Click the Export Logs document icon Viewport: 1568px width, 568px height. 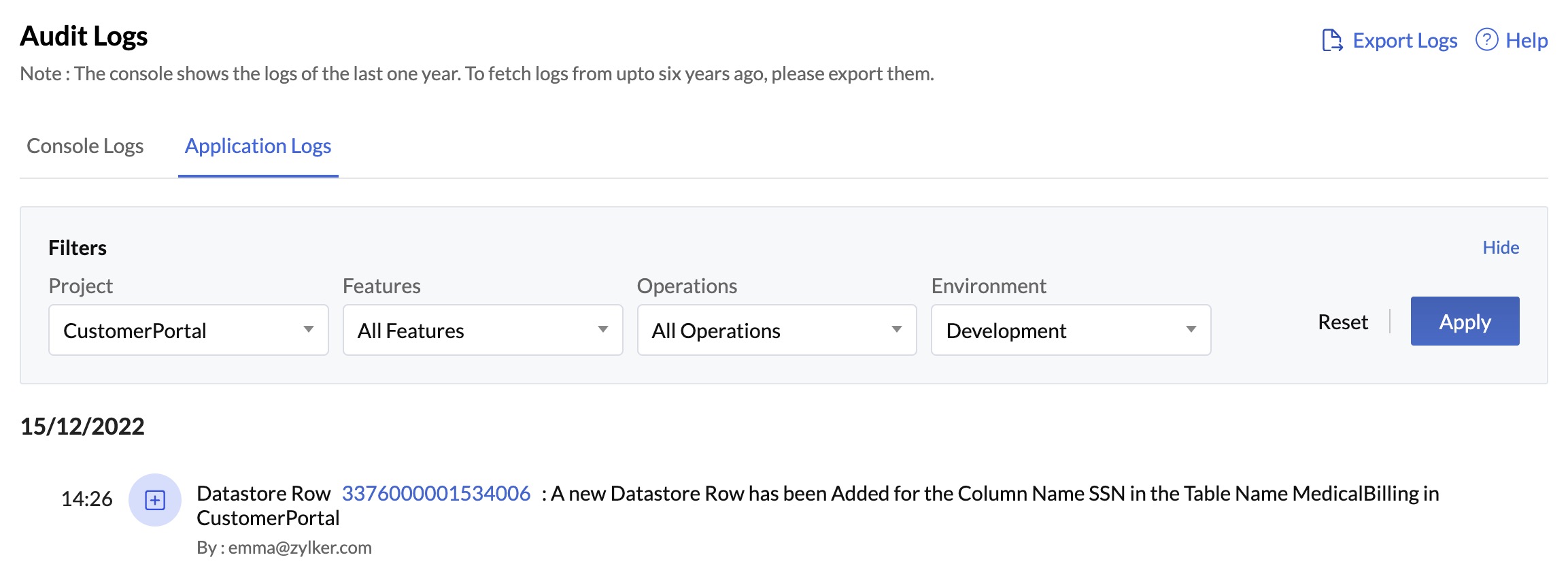point(1331,40)
